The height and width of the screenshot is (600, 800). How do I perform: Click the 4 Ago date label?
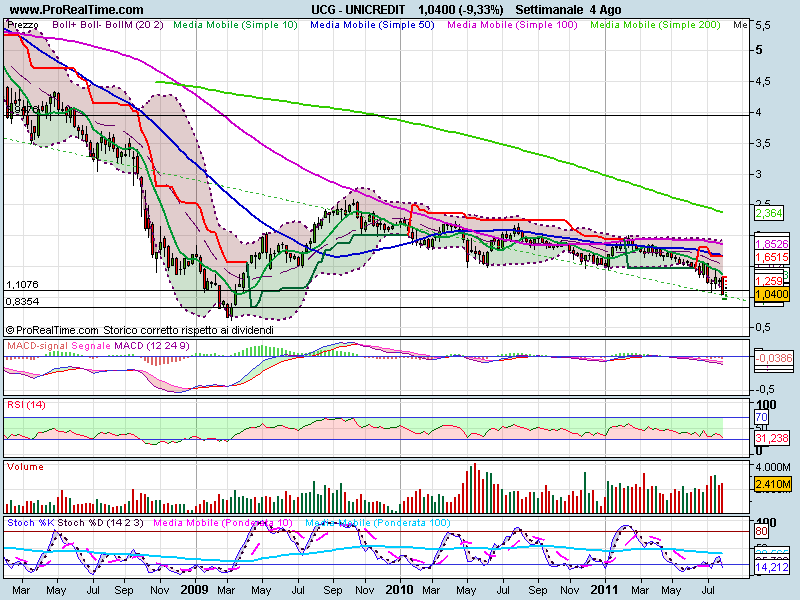point(606,9)
